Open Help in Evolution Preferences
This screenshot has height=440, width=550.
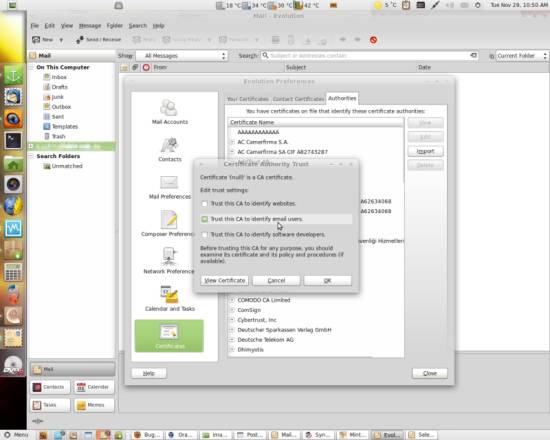coord(149,373)
